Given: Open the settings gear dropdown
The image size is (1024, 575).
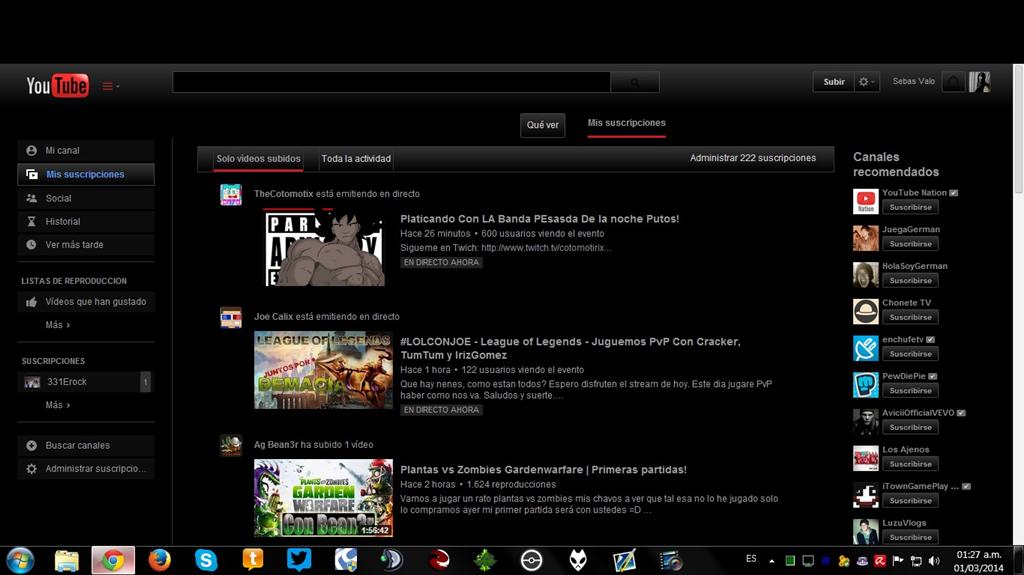Looking at the screenshot, I should (x=867, y=82).
